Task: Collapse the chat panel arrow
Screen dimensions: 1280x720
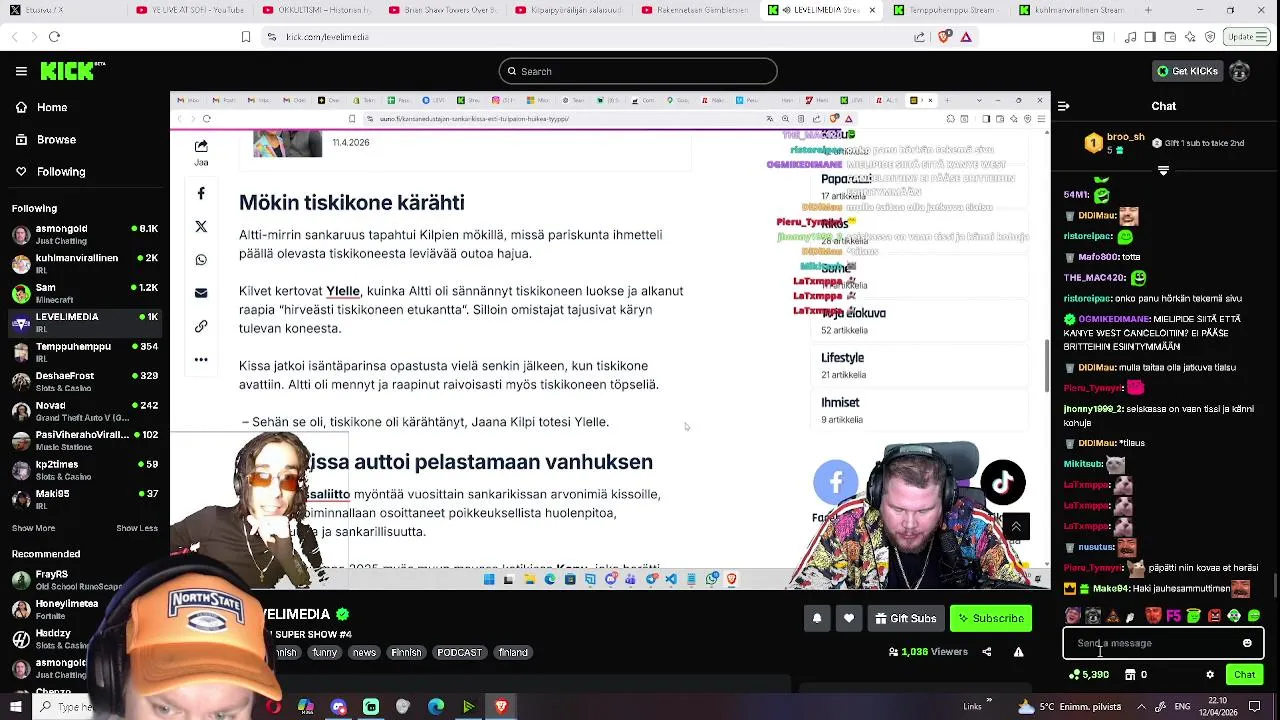Action: click(x=1063, y=106)
